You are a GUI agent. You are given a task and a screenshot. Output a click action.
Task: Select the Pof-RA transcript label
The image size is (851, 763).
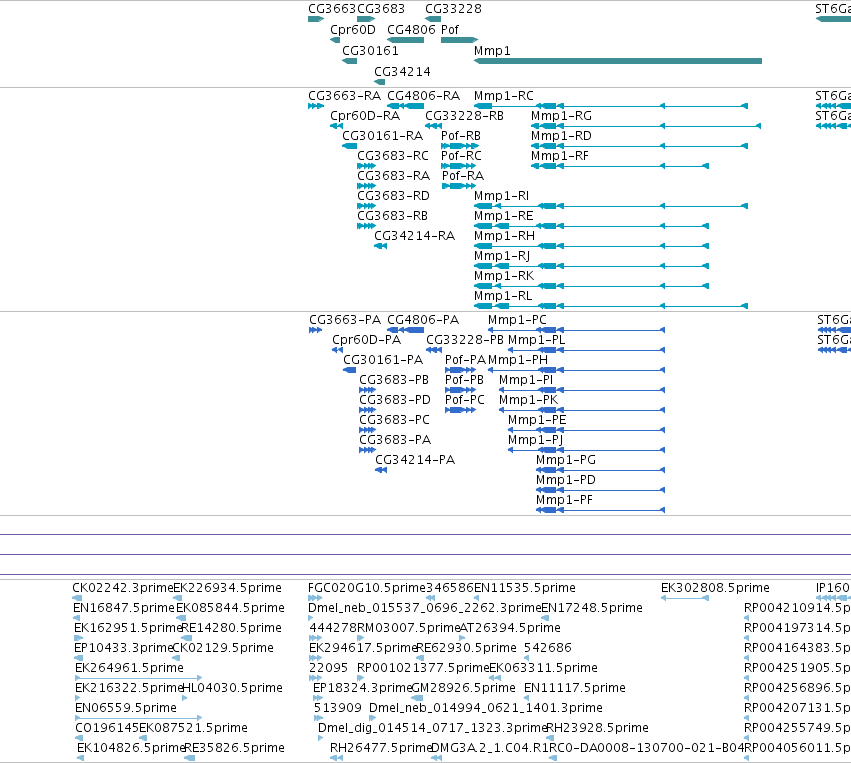tap(462, 176)
